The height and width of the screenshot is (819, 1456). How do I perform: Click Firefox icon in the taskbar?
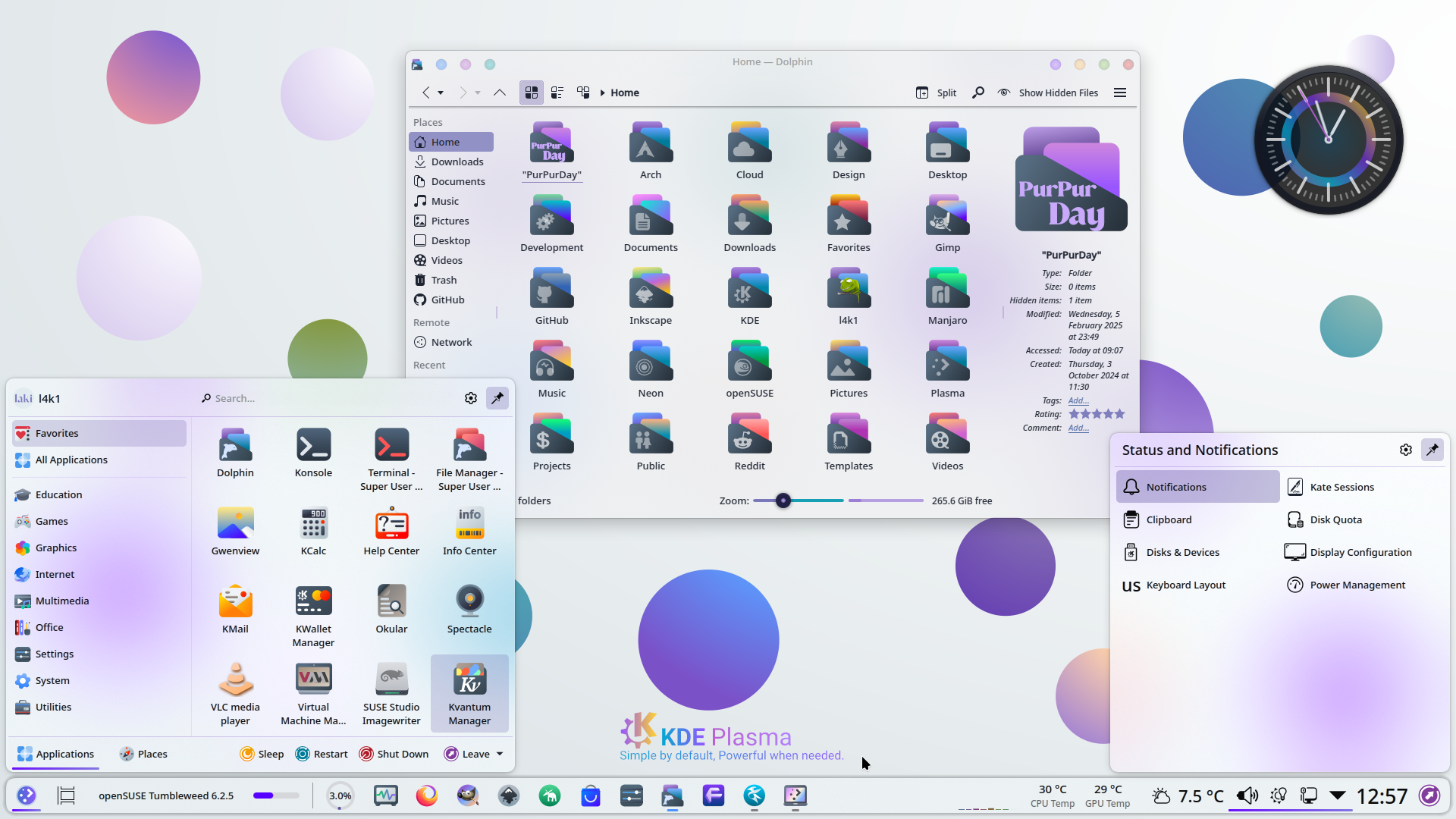pos(427,795)
